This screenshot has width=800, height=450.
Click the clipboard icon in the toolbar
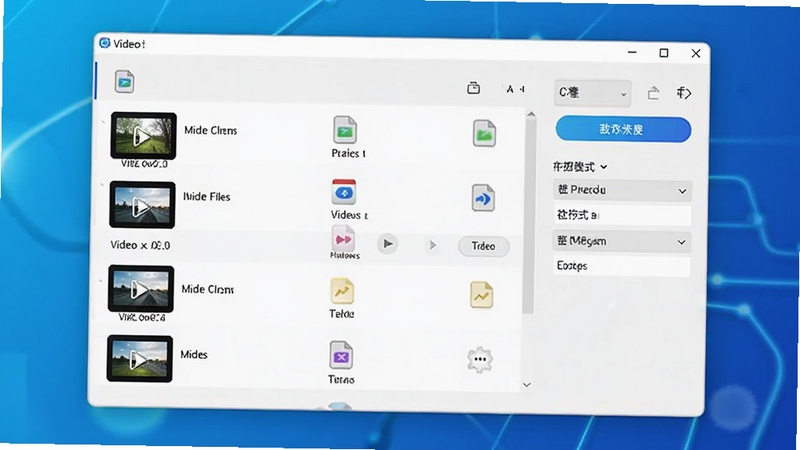473,88
